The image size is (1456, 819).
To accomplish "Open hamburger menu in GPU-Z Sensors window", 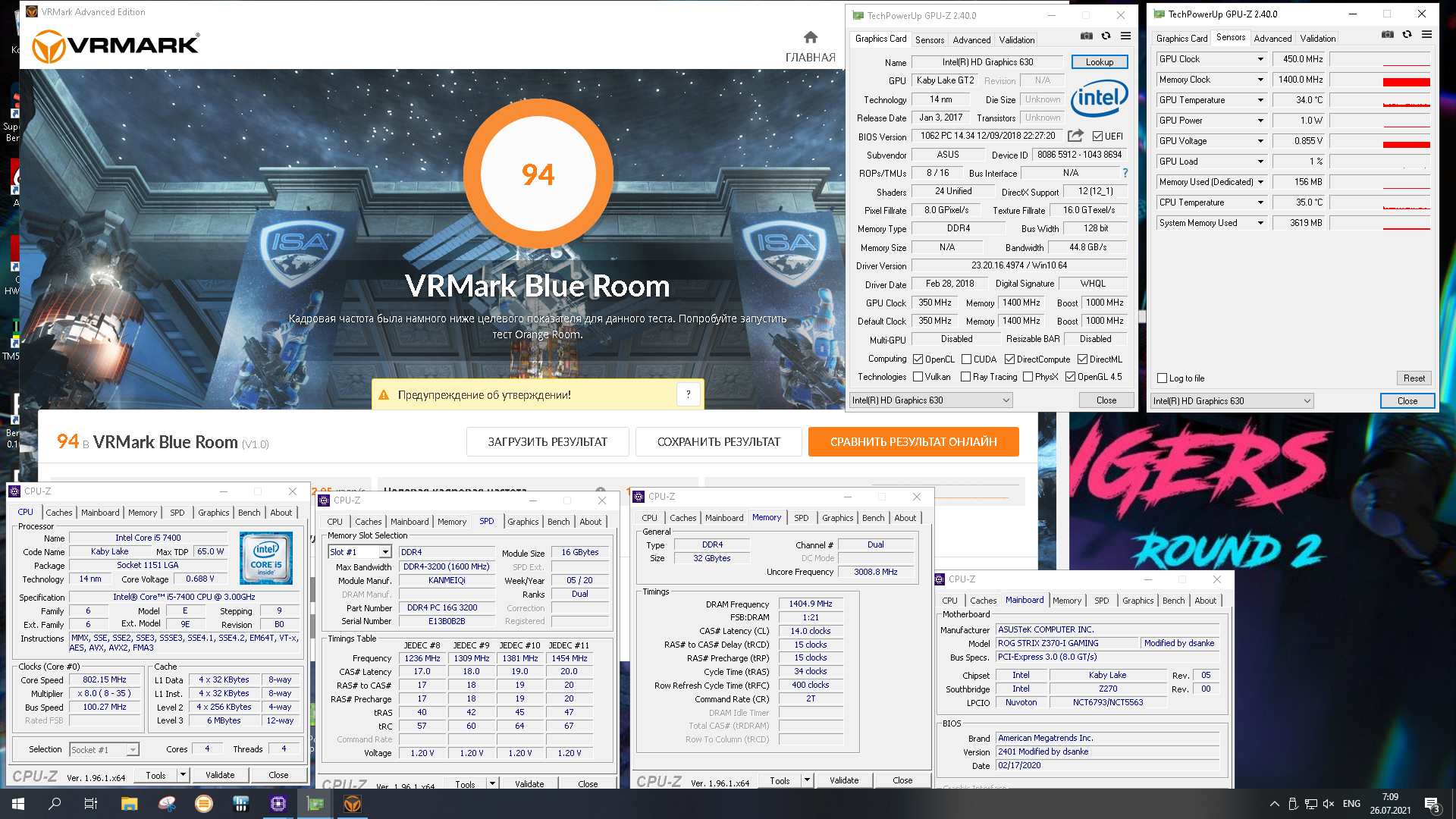I will 1426,34.
